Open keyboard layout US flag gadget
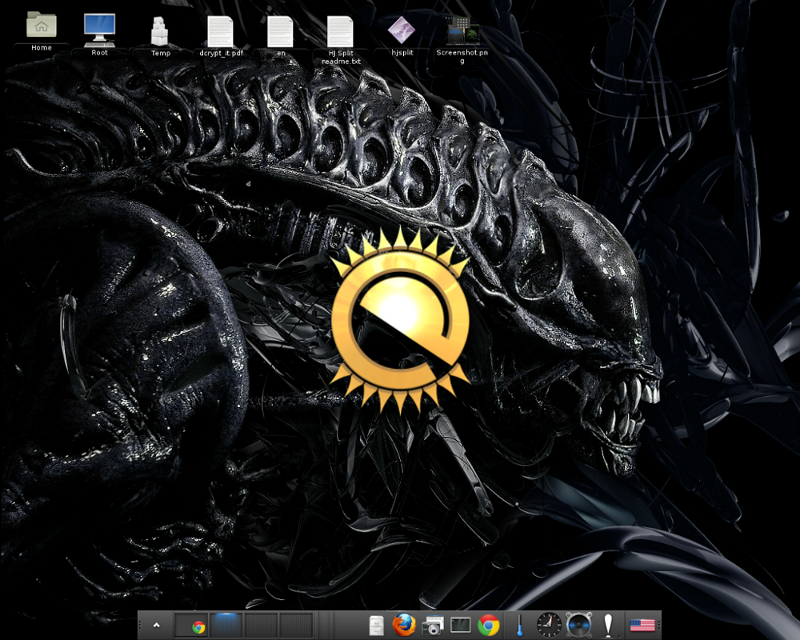The image size is (800, 640). [642, 625]
